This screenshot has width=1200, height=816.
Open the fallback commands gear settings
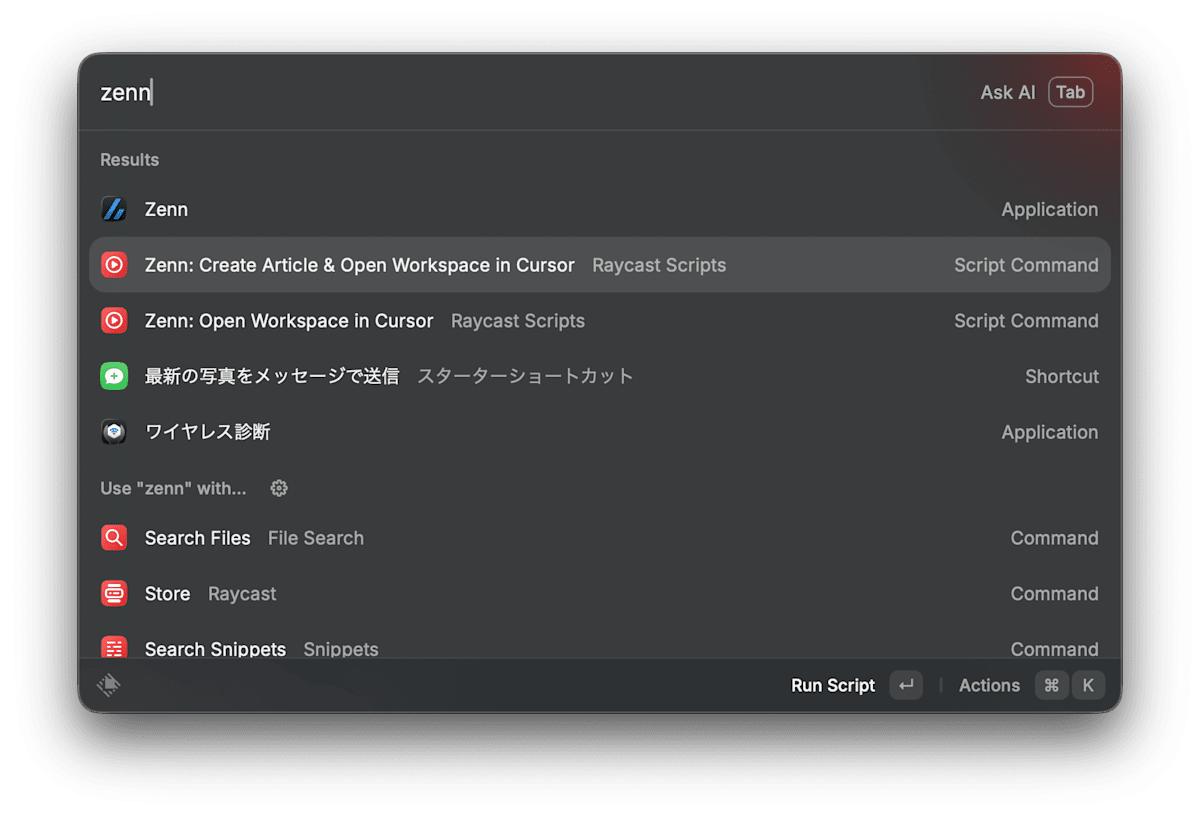click(x=279, y=488)
